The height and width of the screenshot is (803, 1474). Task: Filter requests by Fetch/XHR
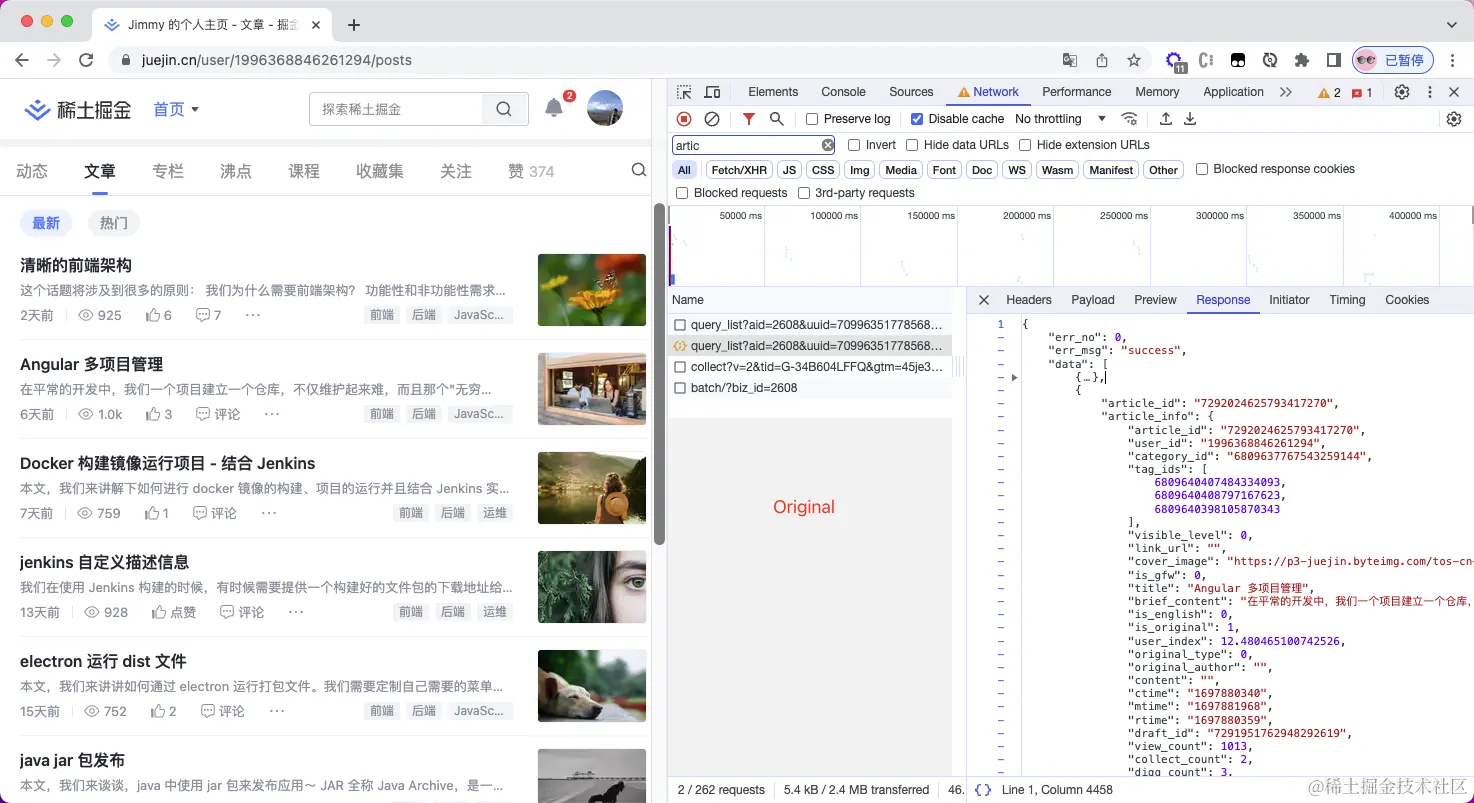(x=740, y=170)
